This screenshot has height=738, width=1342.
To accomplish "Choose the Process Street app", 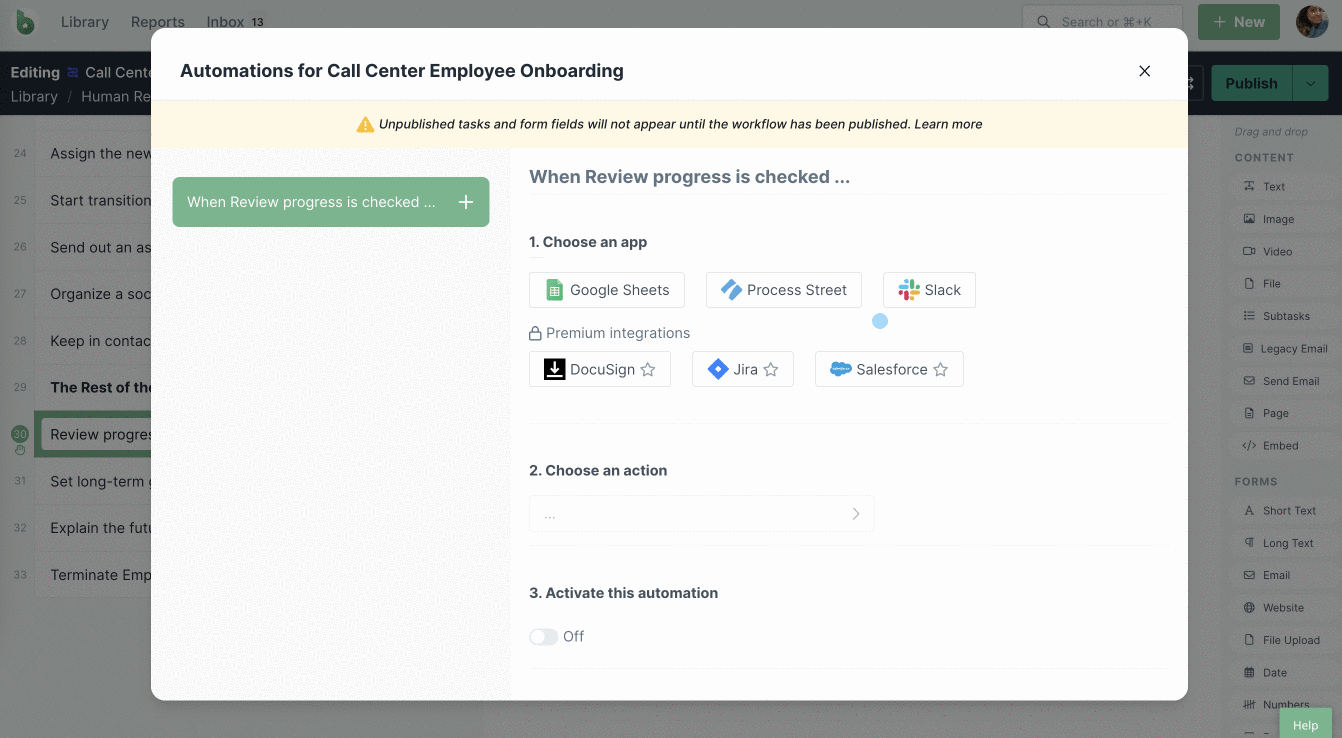I will [x=784, y=290].
